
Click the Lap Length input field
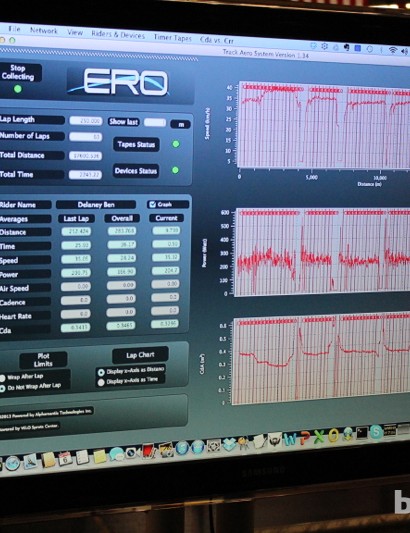point(86,121)
